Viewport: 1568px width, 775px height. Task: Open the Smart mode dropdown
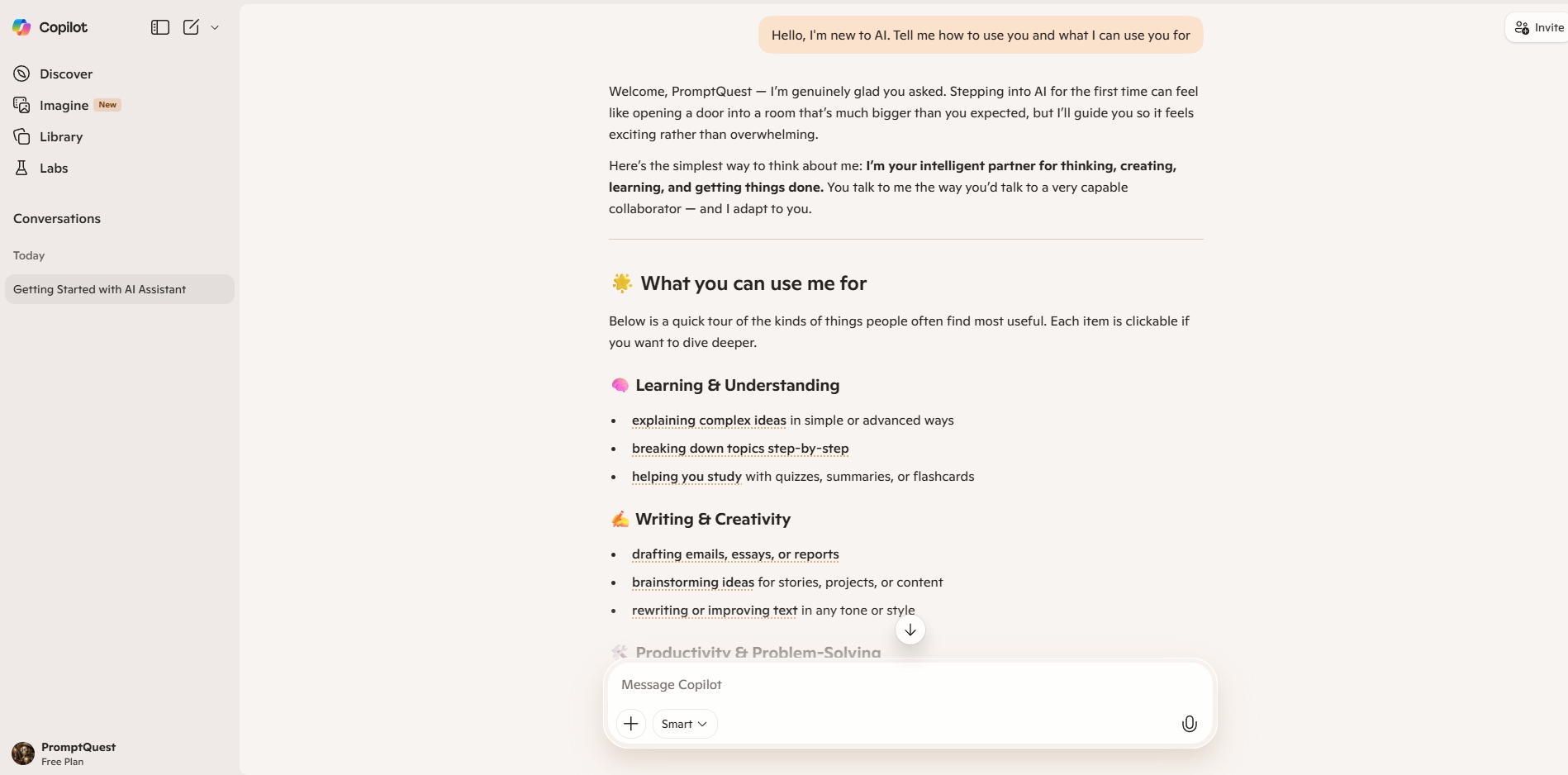point(684,724)
